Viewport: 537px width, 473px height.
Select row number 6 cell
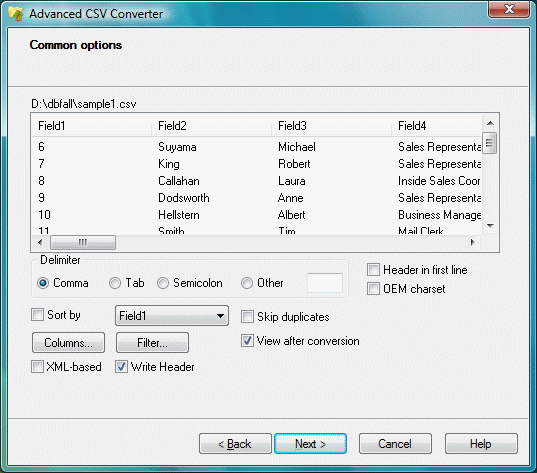pos(41,147)
